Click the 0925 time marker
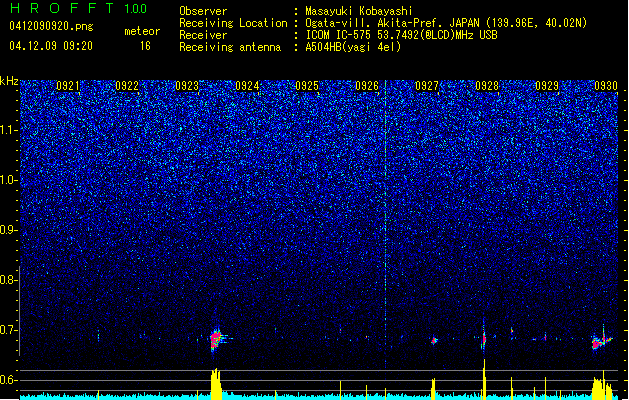The image size is (629, 400). [307, 86]
